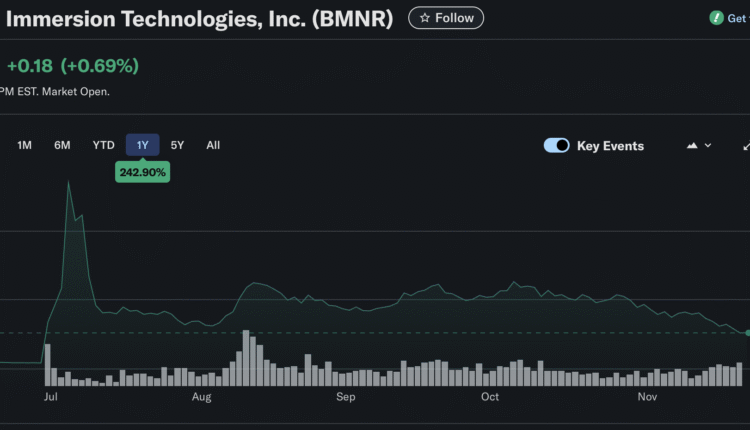
Task: Select the mountain area chart type icon
Action: click(x=692, y=146)
